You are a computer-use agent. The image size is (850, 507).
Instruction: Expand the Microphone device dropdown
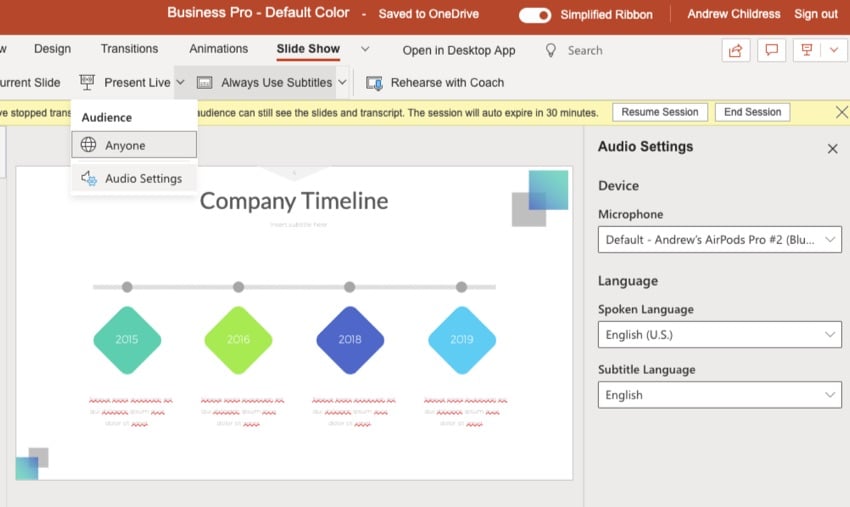point(719,240)
